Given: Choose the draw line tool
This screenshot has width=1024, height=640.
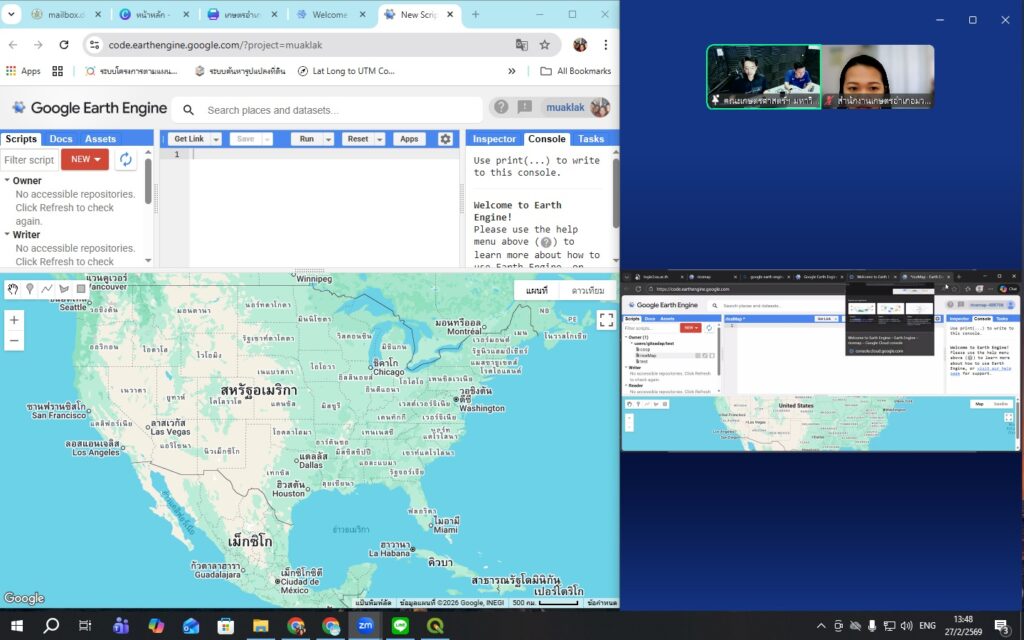Looking at the screenshot, I should pos(47,289).
